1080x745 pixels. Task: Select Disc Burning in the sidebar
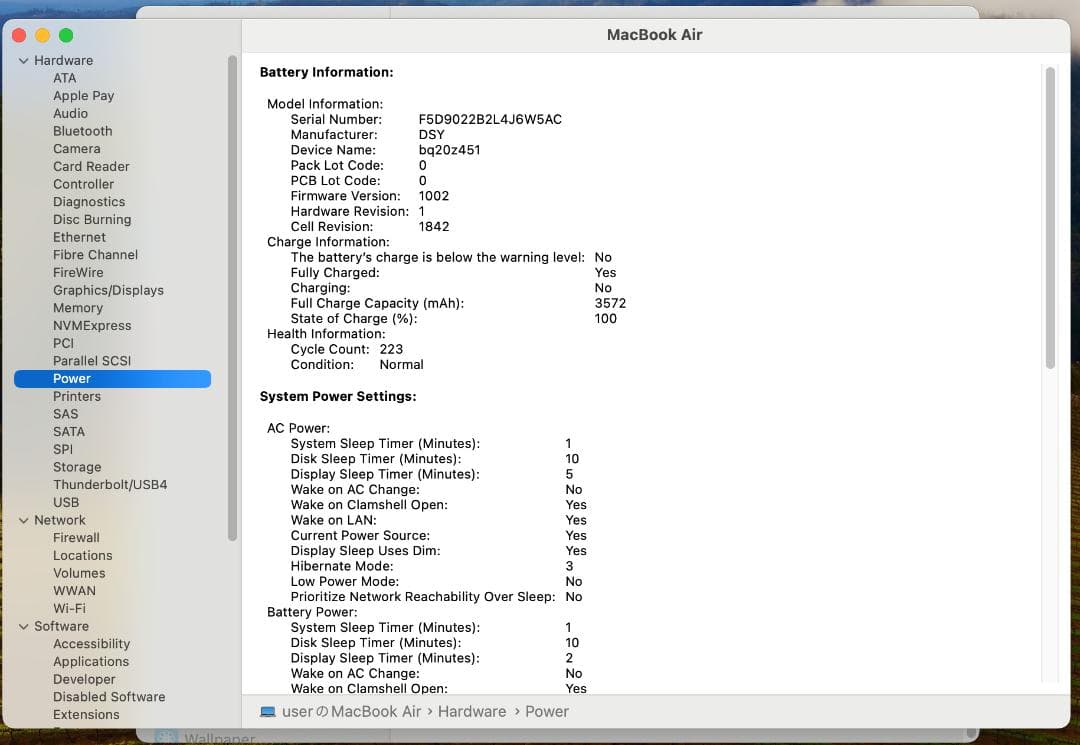click(x=92, y=220)
